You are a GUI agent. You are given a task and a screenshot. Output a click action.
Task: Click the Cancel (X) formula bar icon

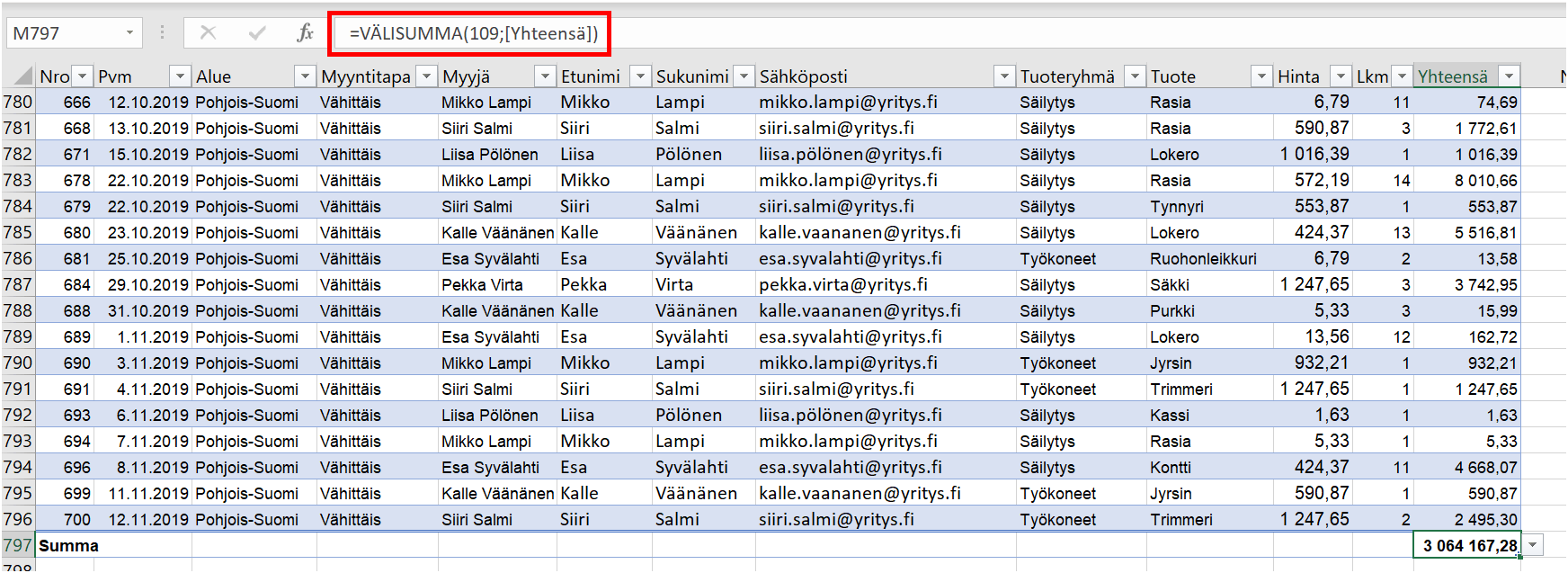pos(208,33)
